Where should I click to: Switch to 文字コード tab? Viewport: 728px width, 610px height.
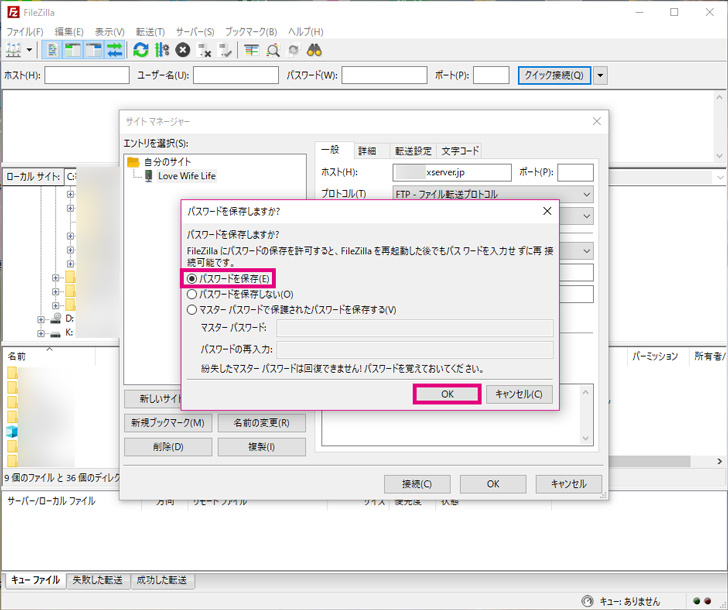[x=459, y=151]
